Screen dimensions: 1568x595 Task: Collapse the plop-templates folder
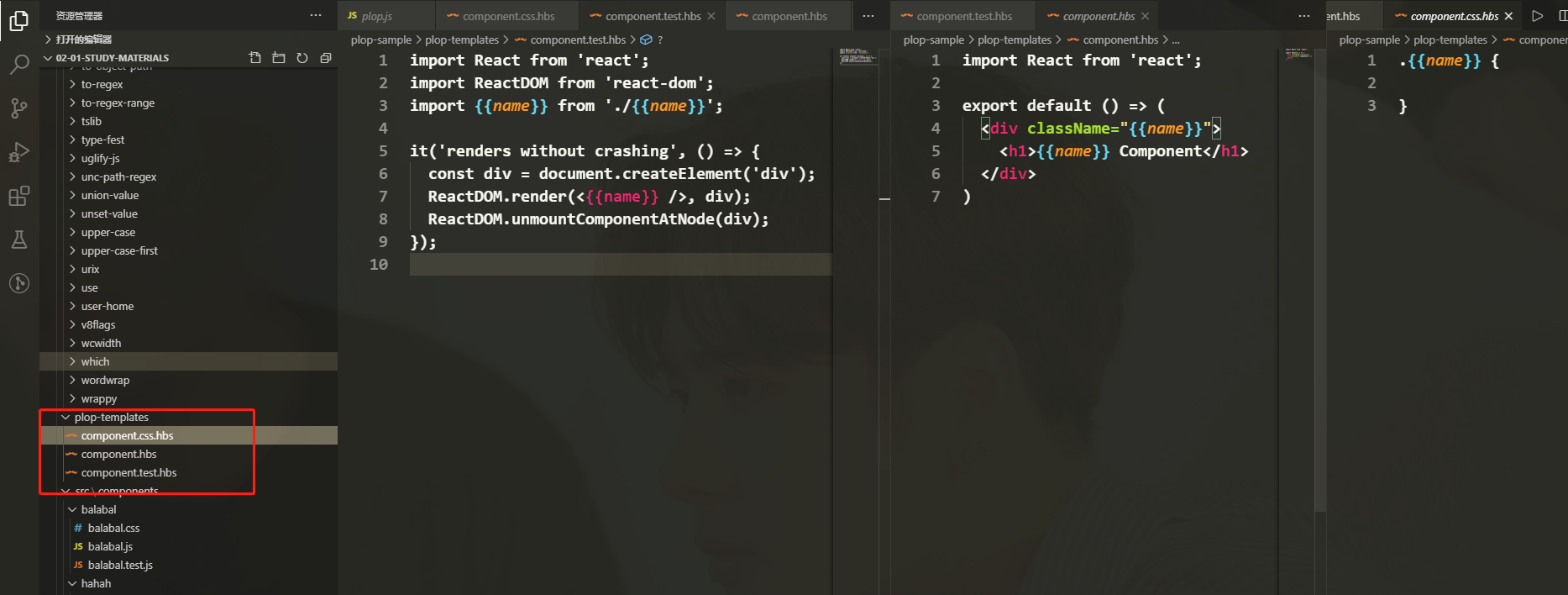[x=188, y=417]
